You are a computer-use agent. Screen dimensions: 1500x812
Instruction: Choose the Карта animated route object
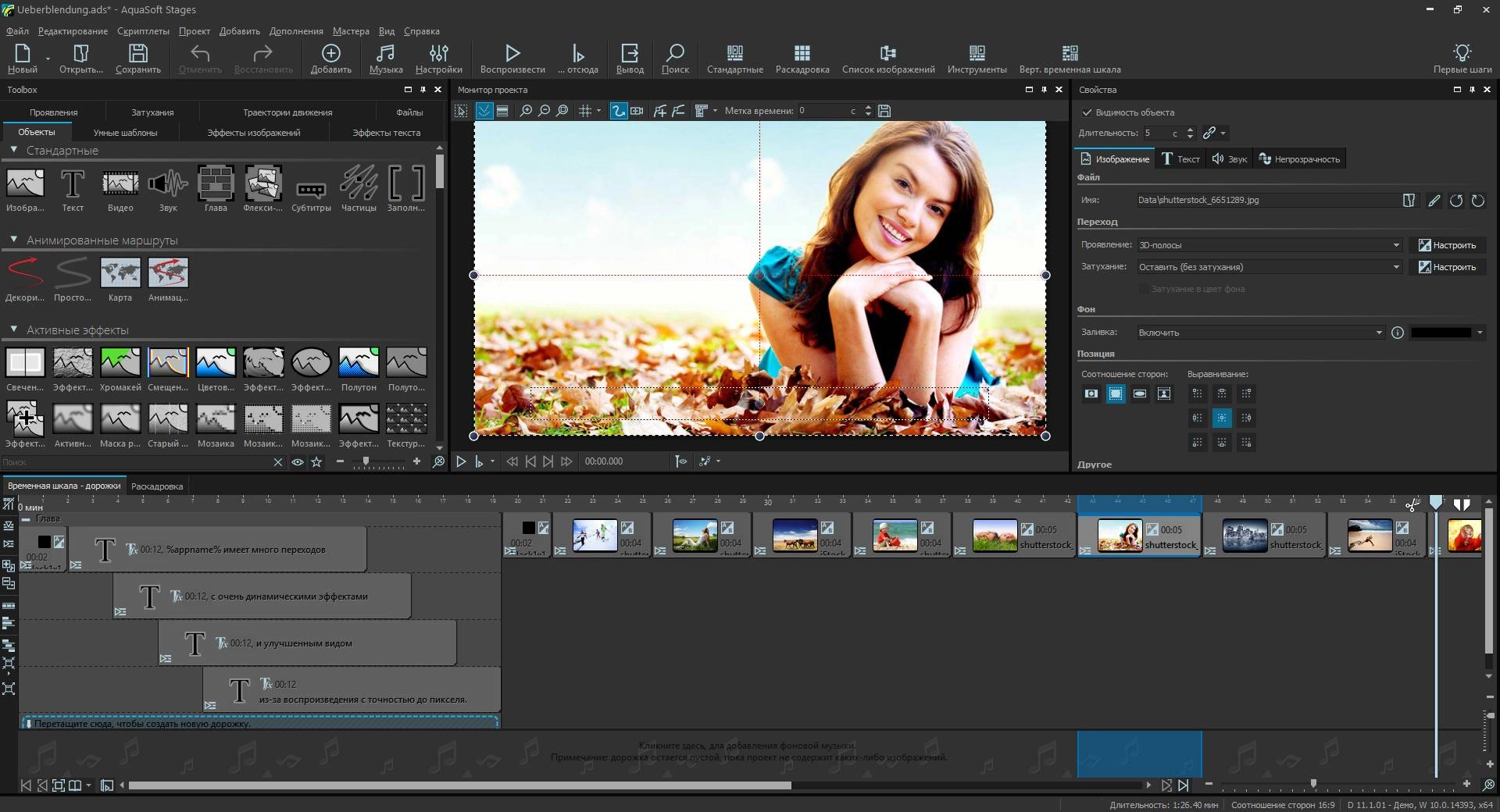click(120, 280)
